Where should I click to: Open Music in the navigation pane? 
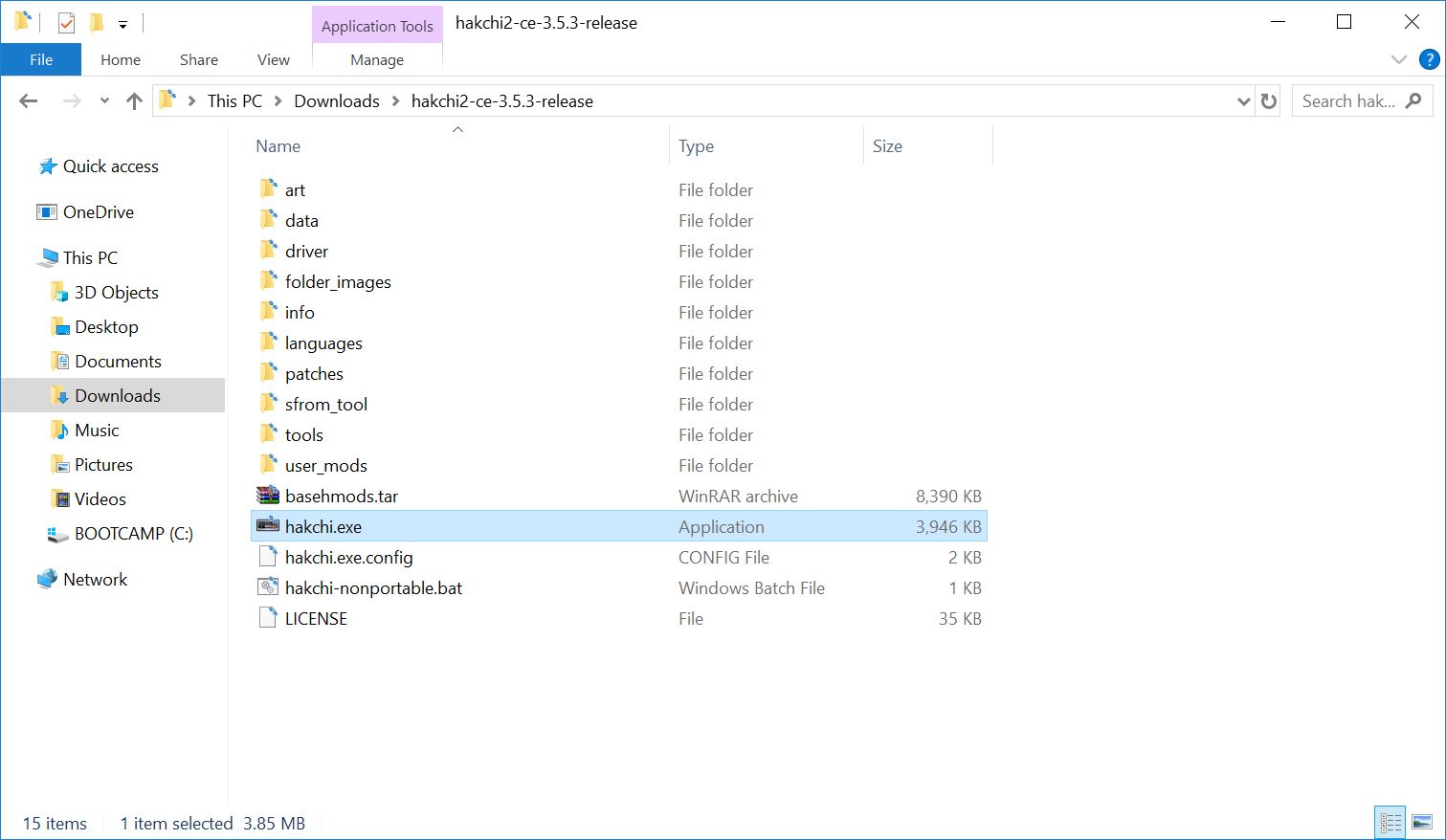[x=97, y=431]
